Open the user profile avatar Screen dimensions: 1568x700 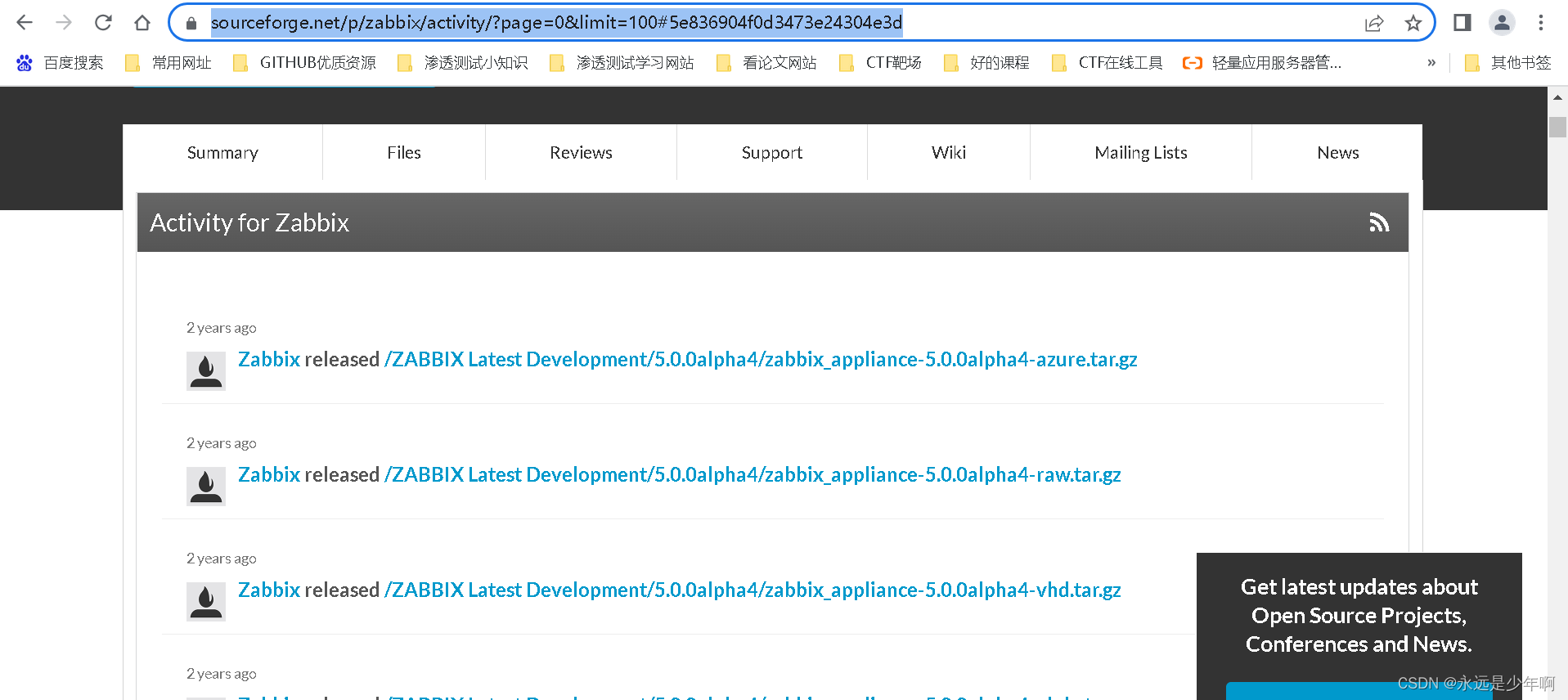point(1502,23)
